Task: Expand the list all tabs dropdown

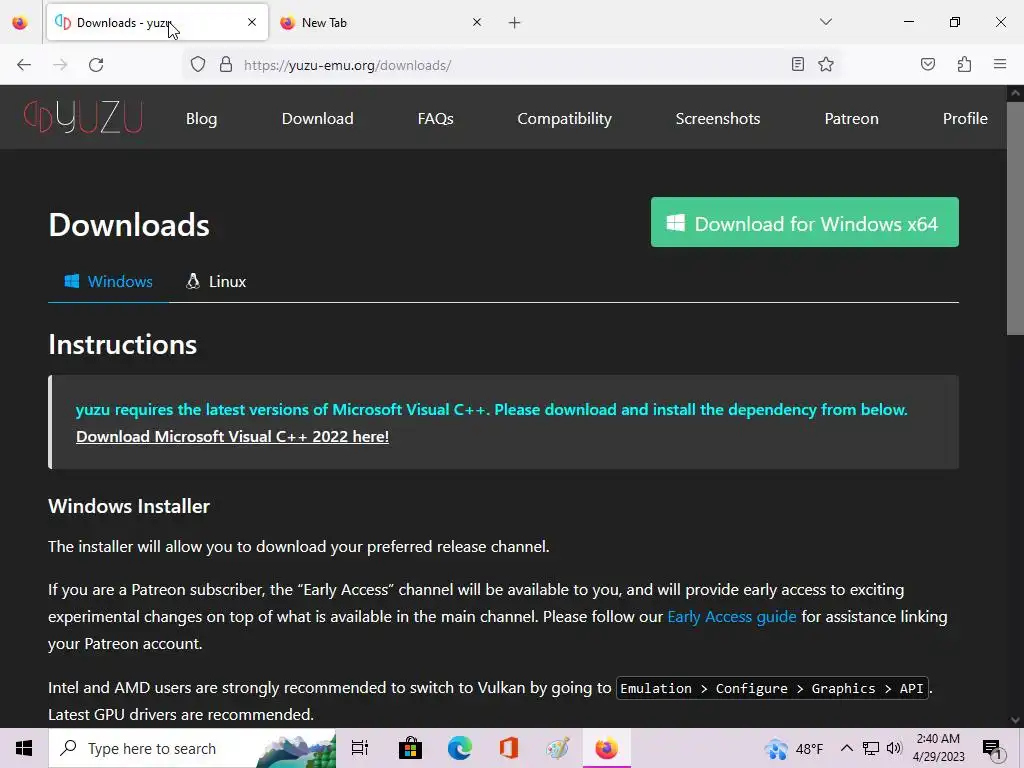Action: 826,22
